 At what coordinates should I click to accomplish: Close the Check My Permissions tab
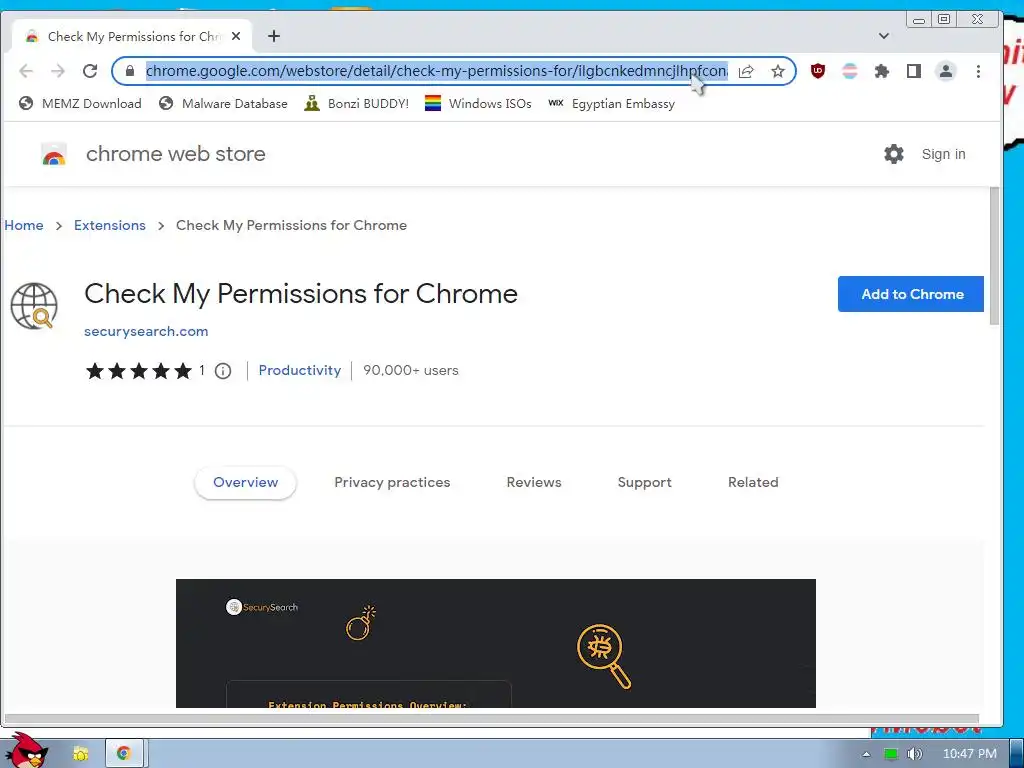[236, 37]
